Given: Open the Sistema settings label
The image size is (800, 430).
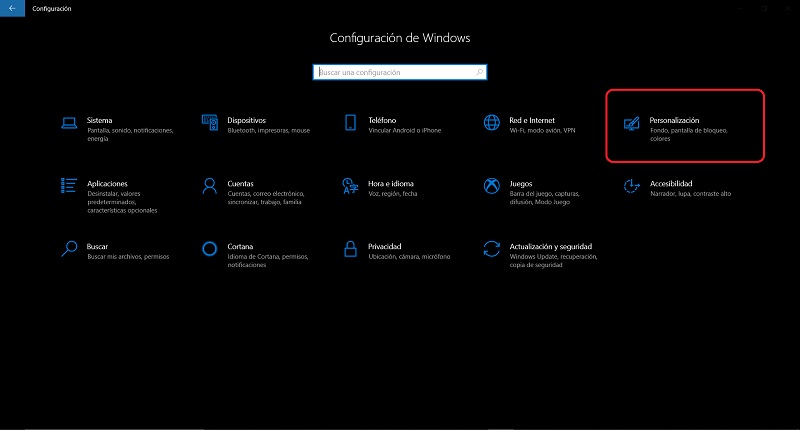Looking at the screenshot, I should 100,120.
